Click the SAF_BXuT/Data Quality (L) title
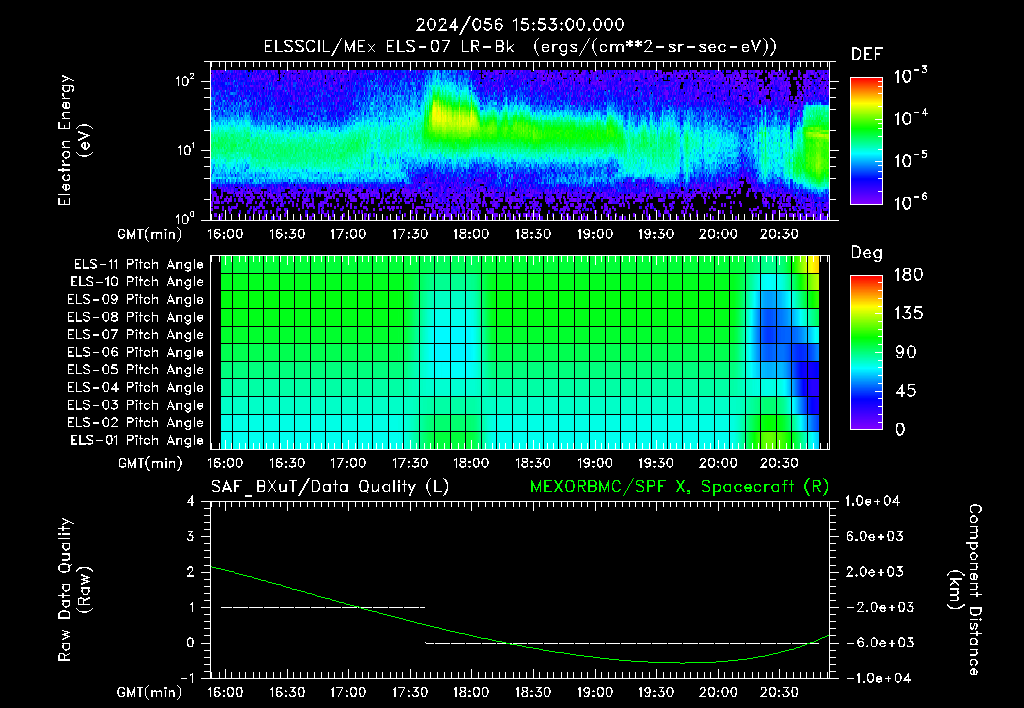 pyautogui.click(x=330, y=487)
